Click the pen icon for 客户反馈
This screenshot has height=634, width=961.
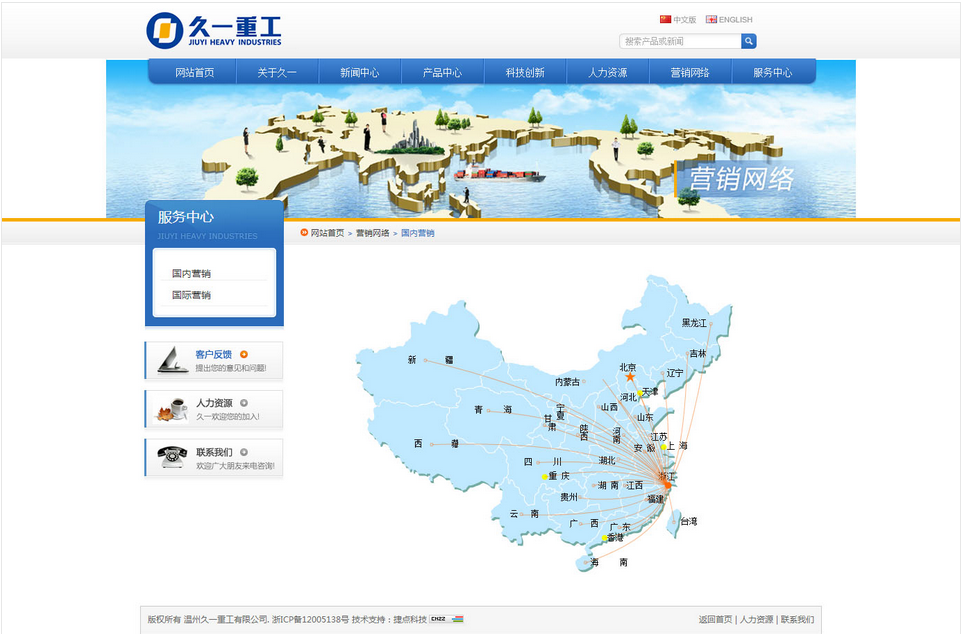pos(172,360)
